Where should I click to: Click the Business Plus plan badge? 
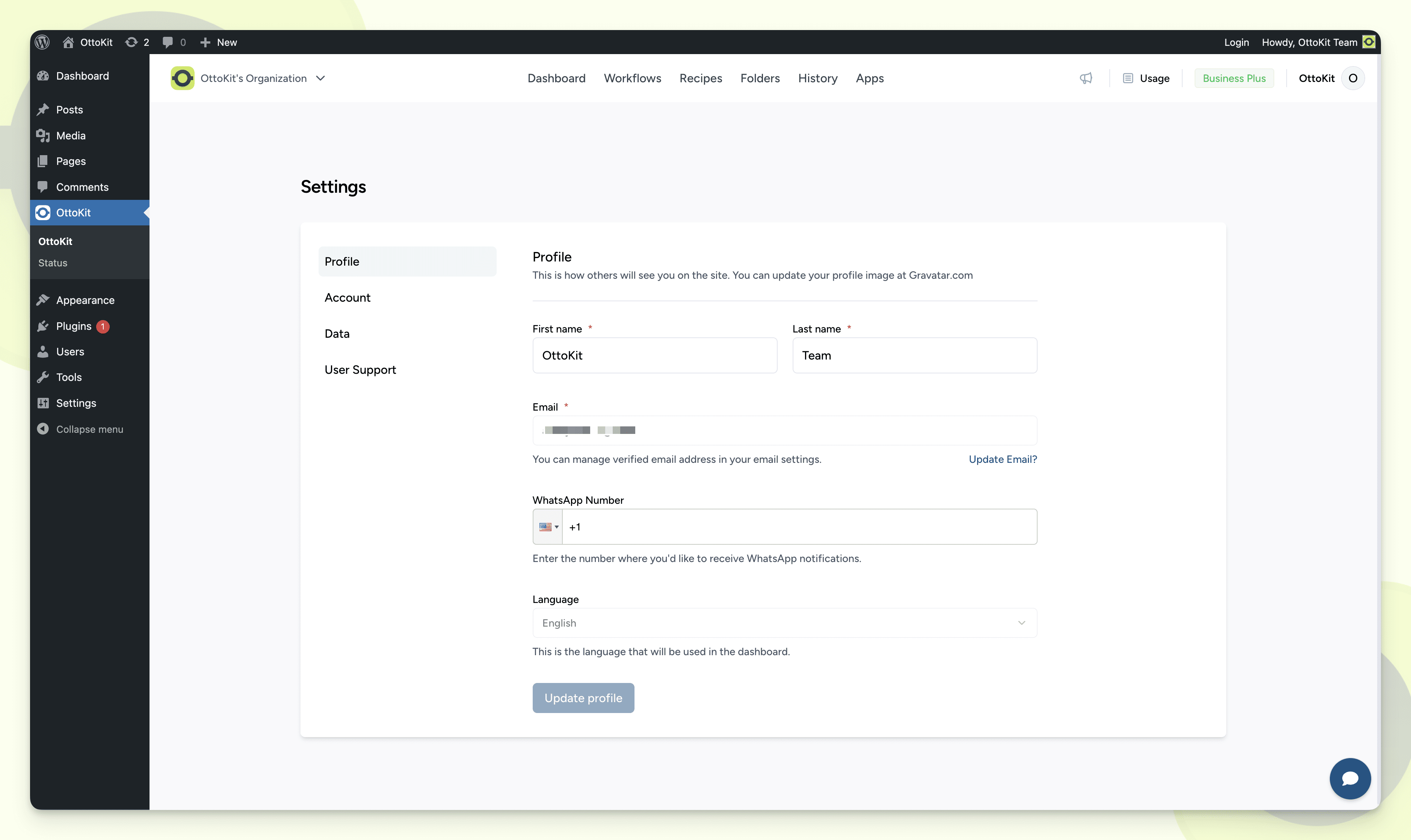(1234, 78)
